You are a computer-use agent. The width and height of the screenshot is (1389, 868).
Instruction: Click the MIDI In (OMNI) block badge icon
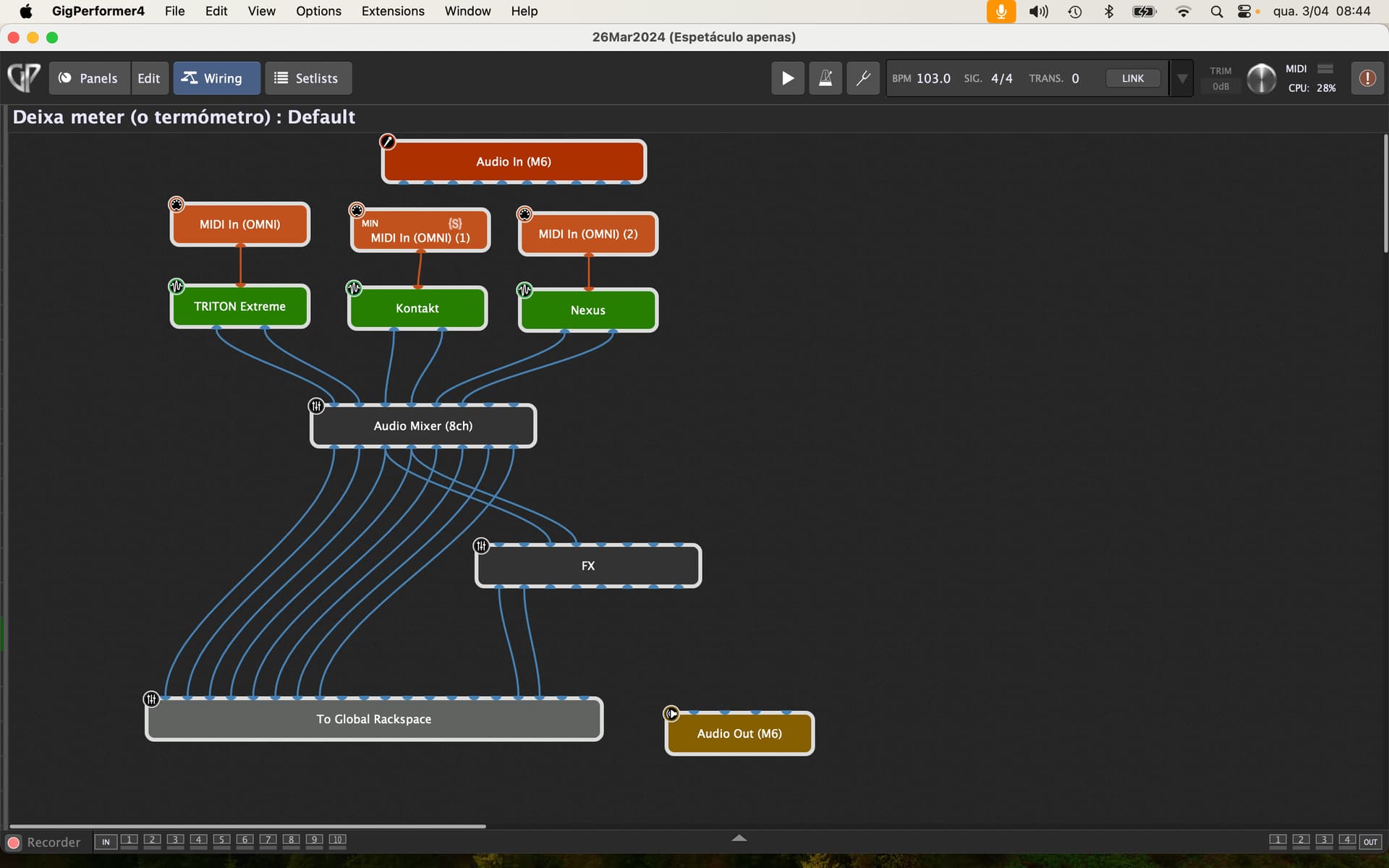(177, 205)
